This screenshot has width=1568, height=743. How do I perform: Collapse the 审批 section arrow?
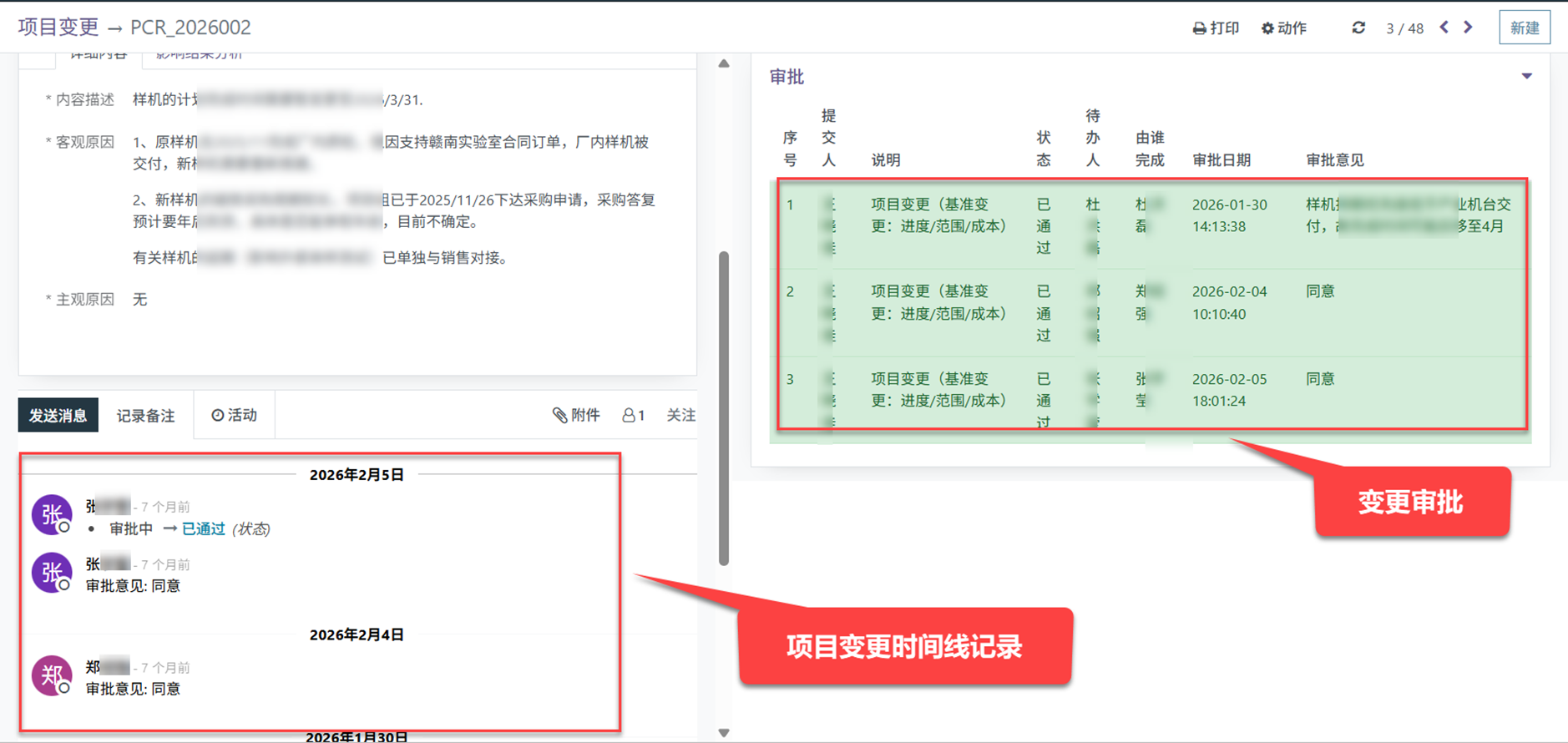(1526, 76)
